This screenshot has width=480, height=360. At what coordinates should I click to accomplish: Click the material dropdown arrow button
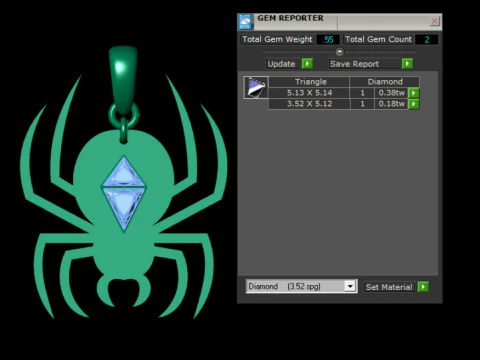pyautogui.click(x=350, y=286)
